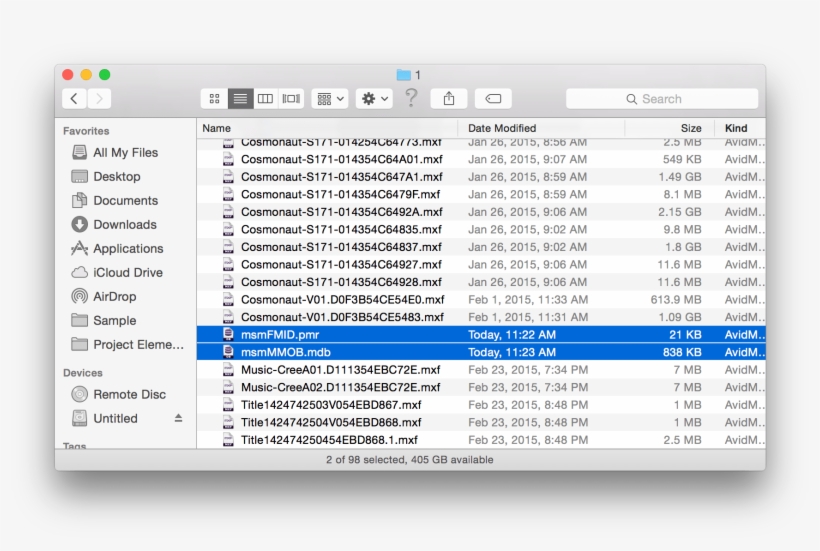Select file Cosmonaut-S171-014354C64A01.mxf

click(x=481, y=159)
